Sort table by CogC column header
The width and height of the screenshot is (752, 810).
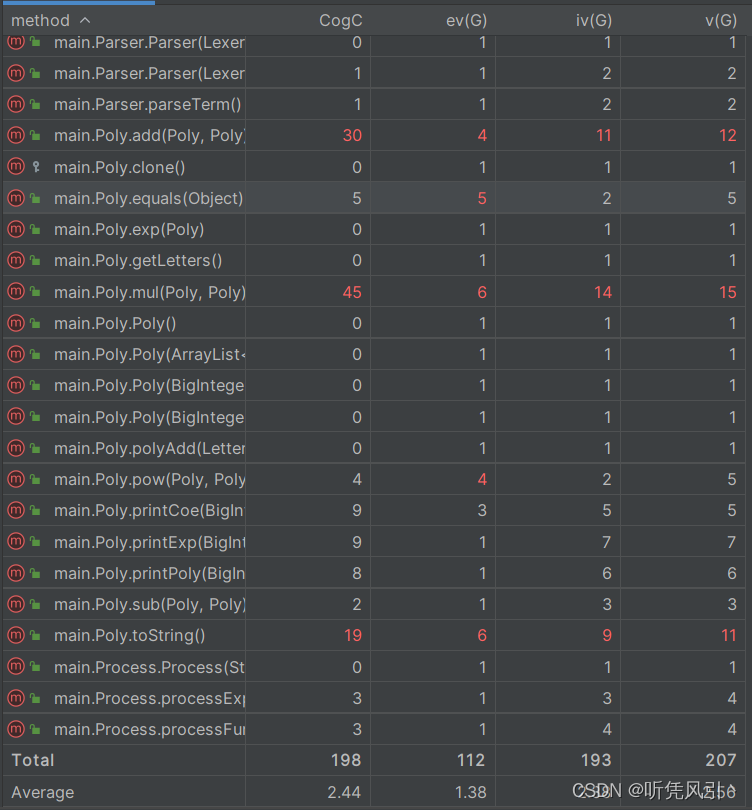[340, 21]
